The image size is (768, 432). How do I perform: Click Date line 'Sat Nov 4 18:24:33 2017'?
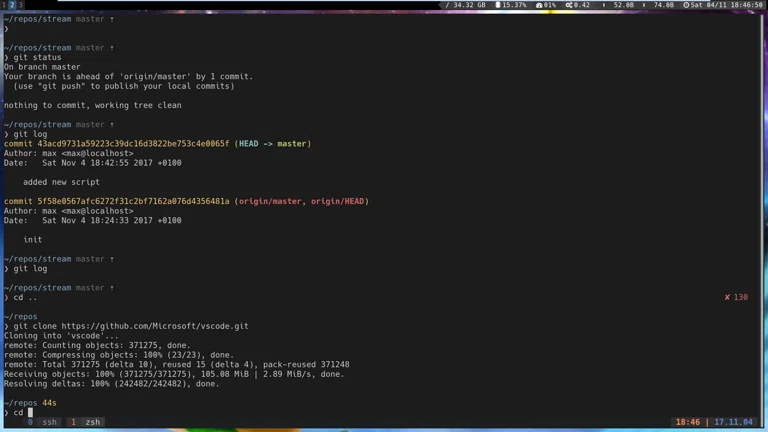[93, 220]
